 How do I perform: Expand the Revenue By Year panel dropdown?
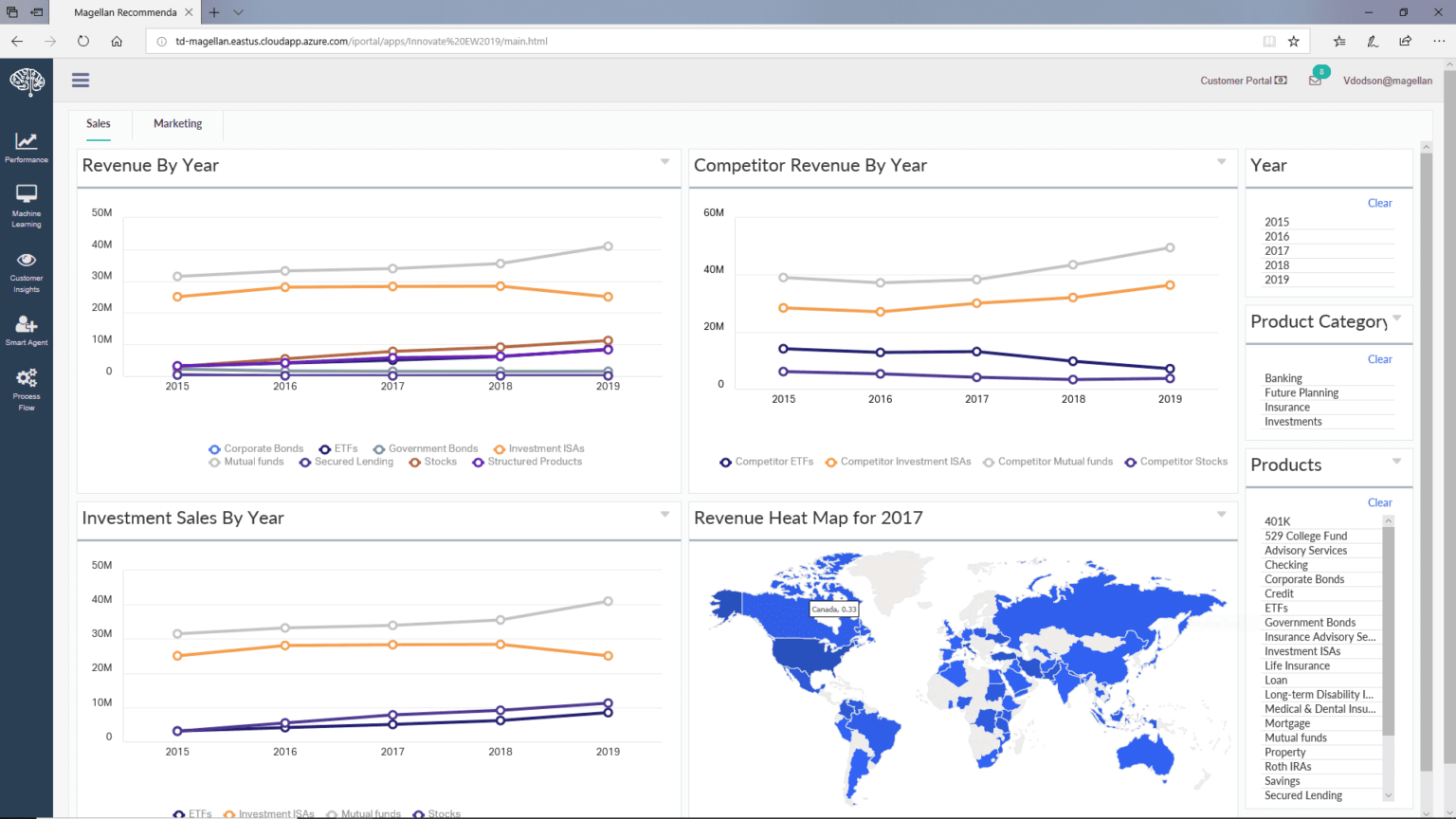tap(664, 161)
